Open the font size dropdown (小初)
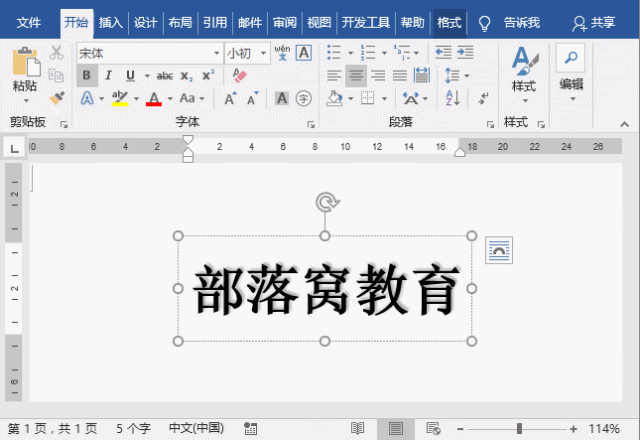The image size is (640, 440). (x=263, y=53)
